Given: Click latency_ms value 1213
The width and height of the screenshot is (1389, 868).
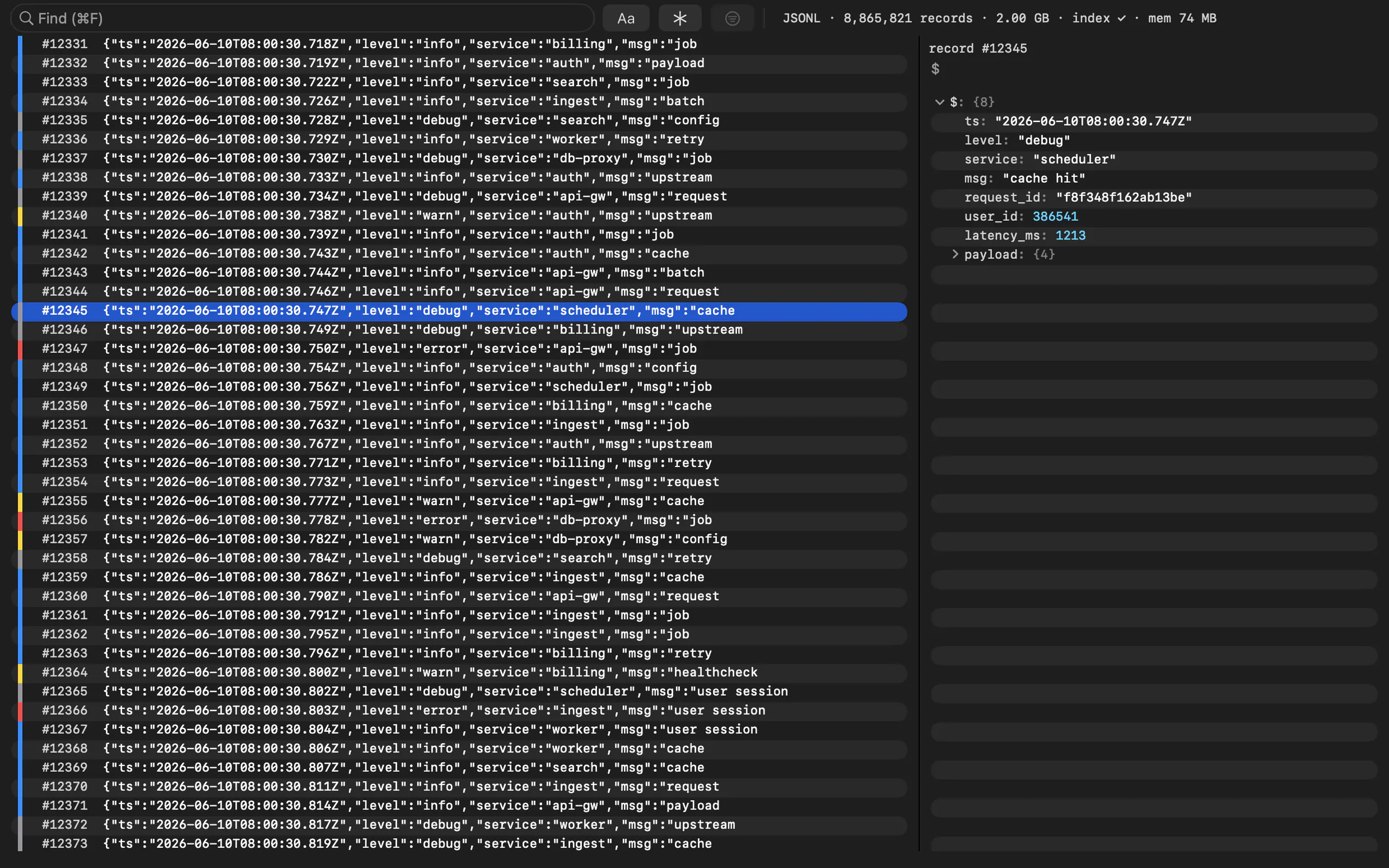Looking at the screenshot, I should pyautogui.click(x=1070, y=235).
